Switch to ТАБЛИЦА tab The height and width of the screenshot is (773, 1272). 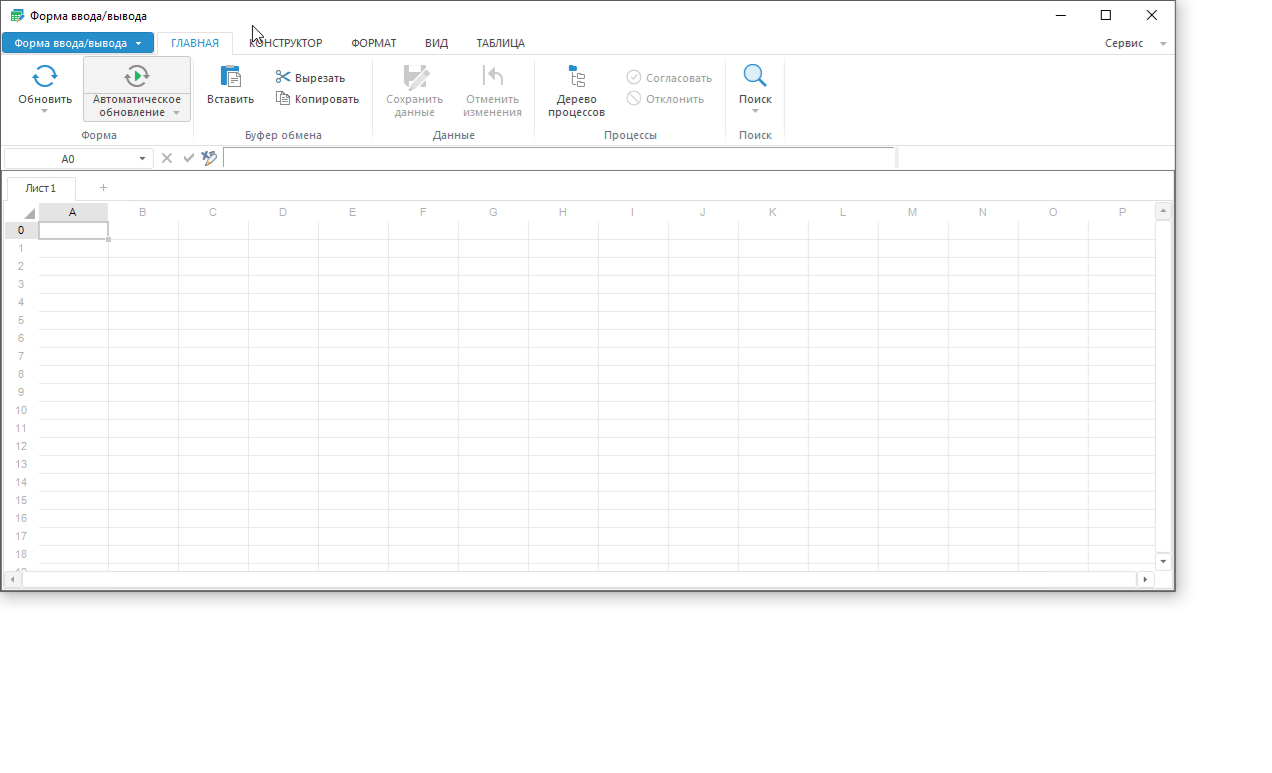(501, 43)
